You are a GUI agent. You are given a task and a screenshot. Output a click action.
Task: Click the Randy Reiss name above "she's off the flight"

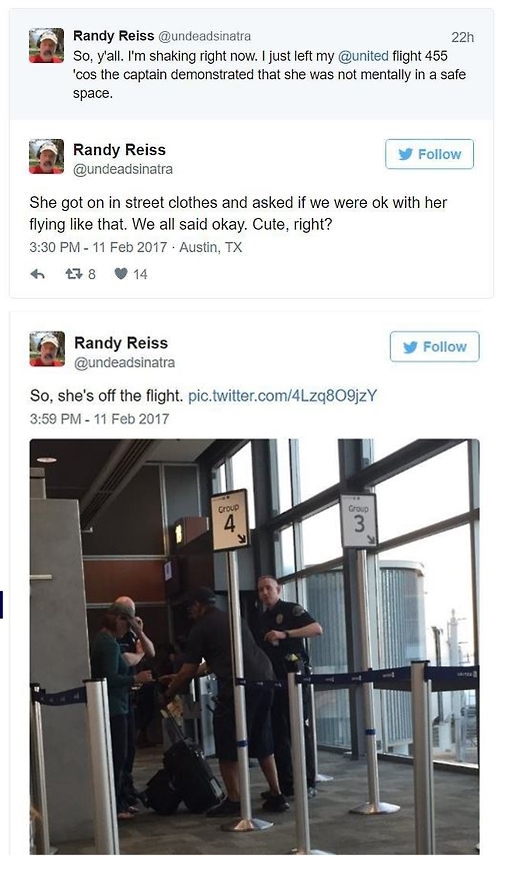(x=121, y=343)
